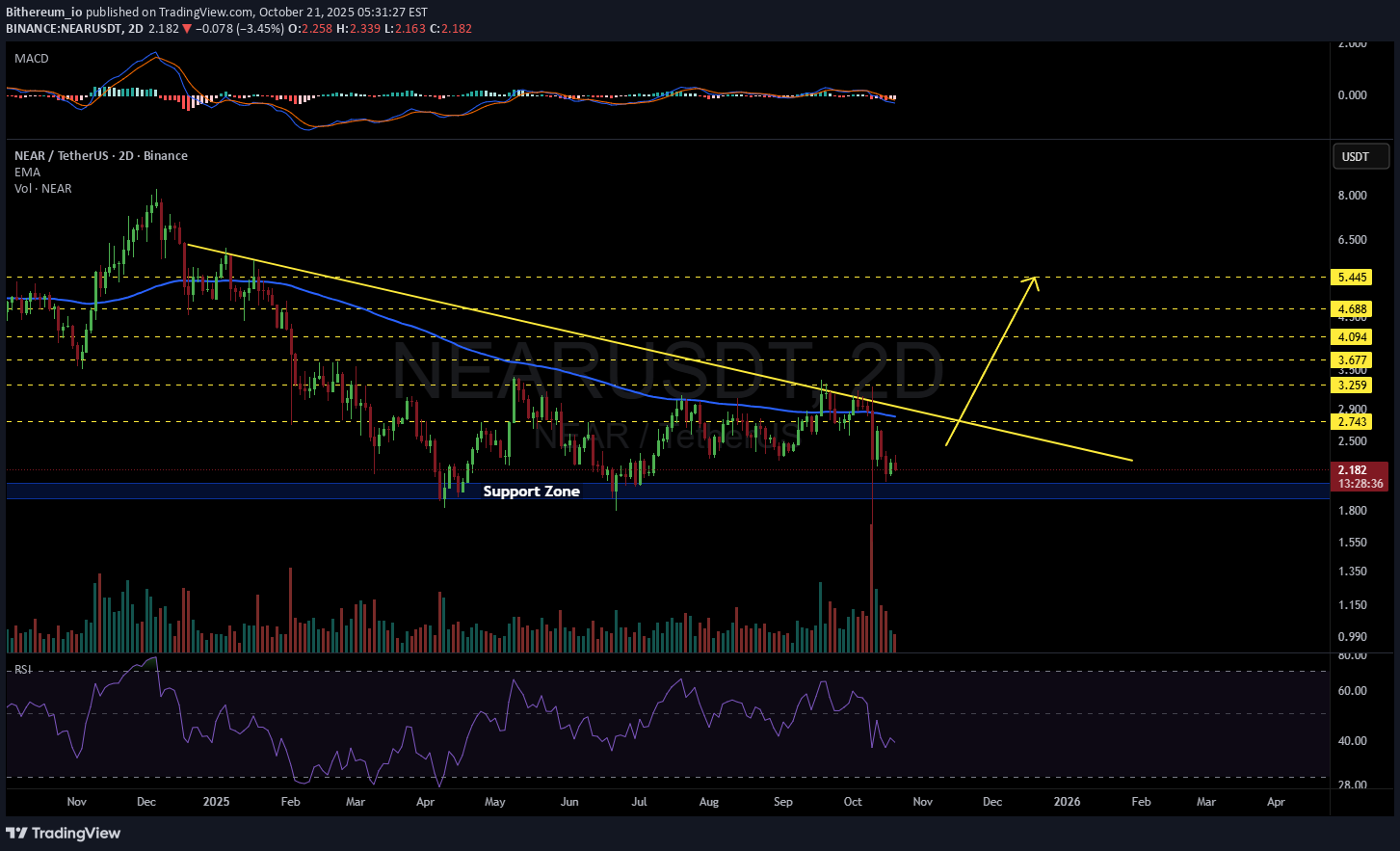Select the 5.445 yellow price label
The width and height of the screenshot is (1400, 851).
pos(1352,278)
